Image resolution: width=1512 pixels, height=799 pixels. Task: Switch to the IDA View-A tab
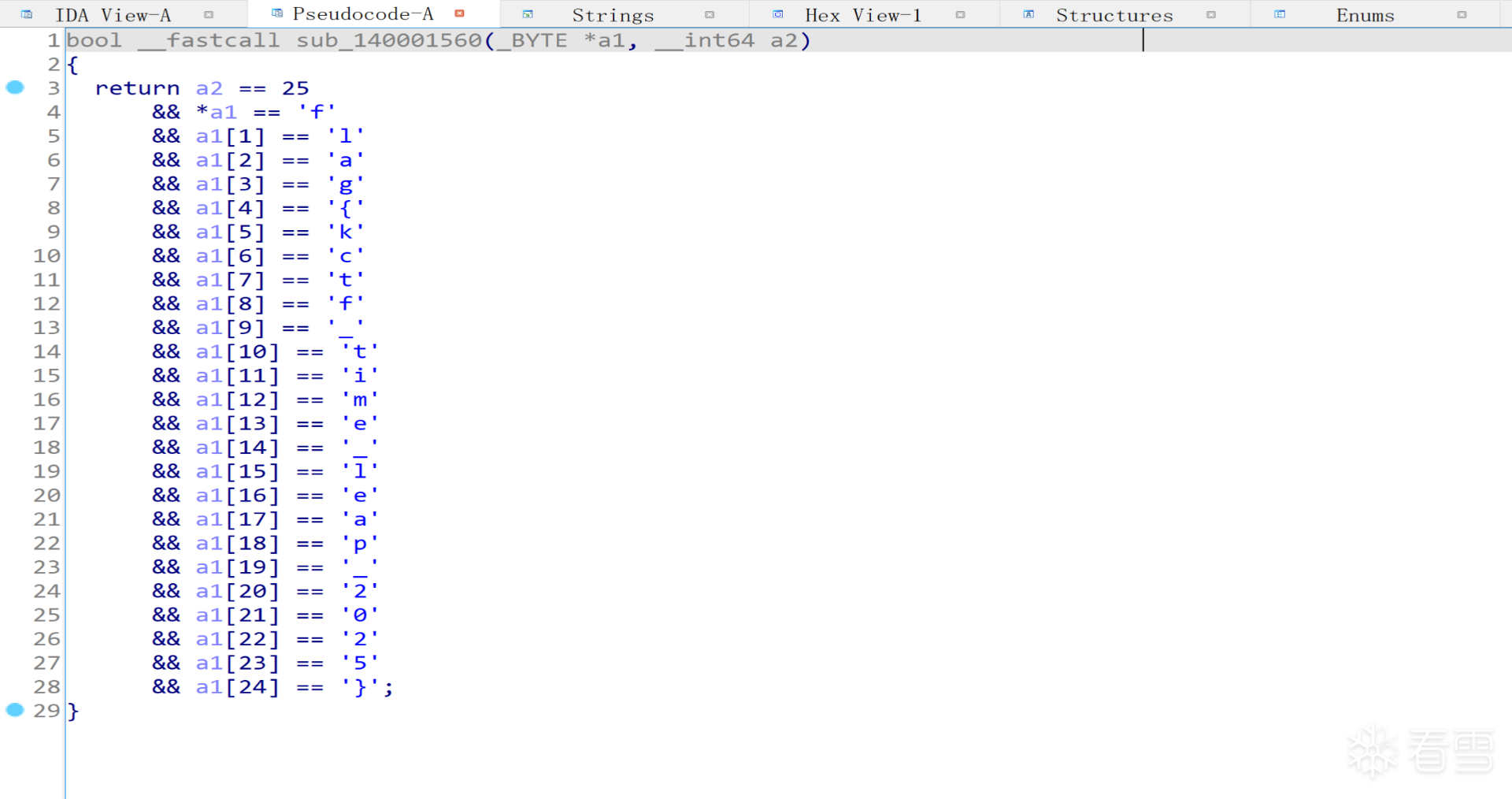click(113, 15)
